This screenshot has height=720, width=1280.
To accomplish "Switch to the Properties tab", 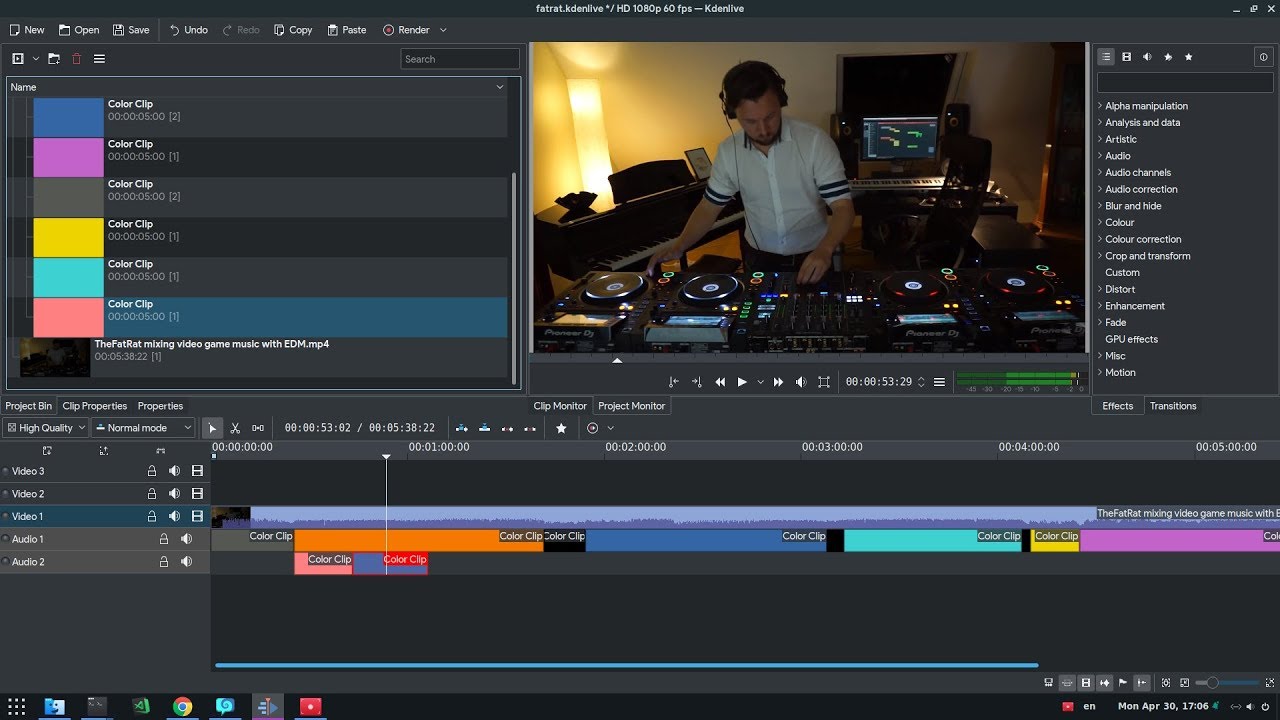I will pos(160,406).
